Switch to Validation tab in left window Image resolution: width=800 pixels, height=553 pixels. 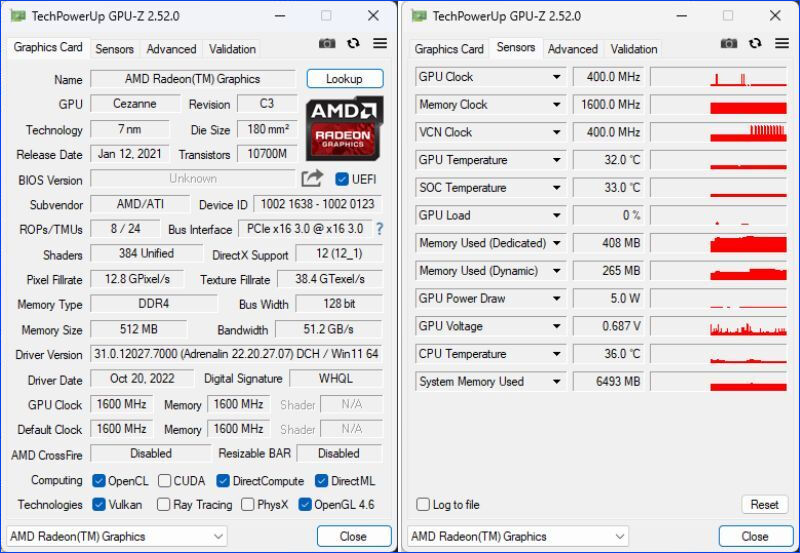tap(232, 49)
